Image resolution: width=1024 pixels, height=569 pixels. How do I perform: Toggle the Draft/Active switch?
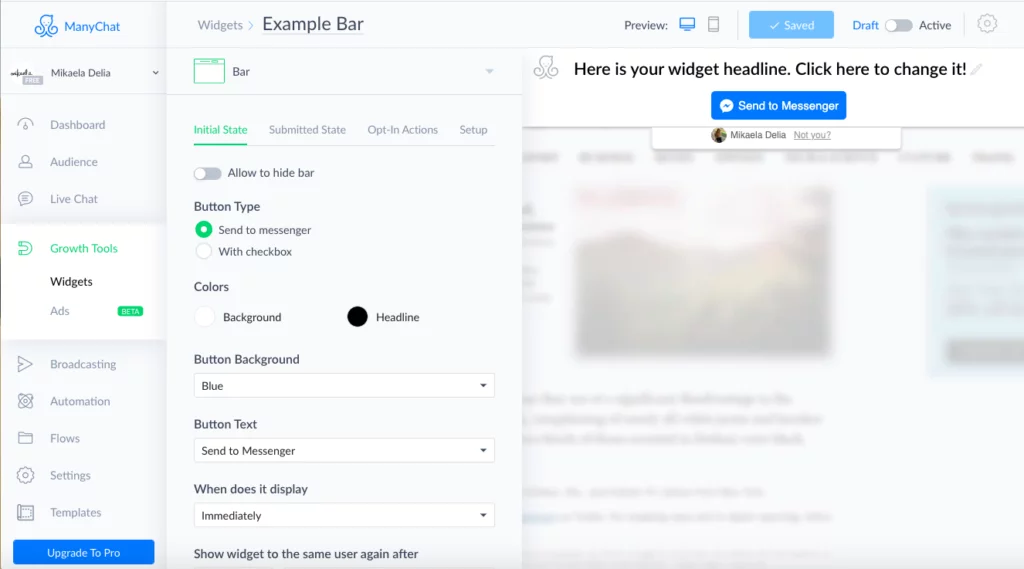coord(899,25)
